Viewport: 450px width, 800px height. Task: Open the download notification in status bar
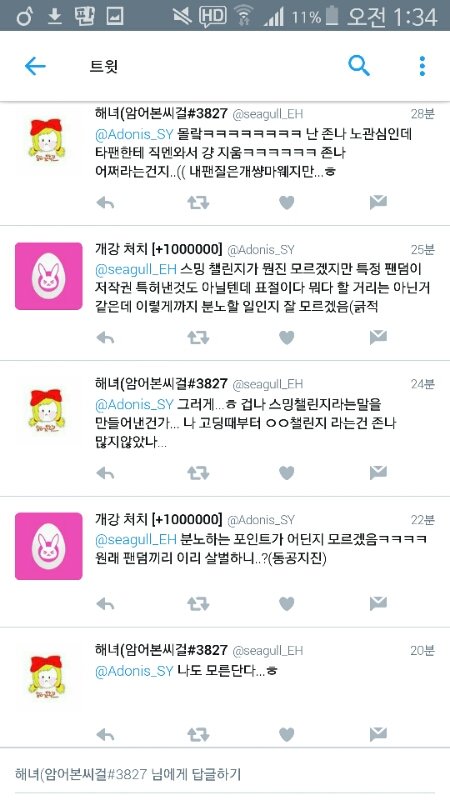[x=54, y=17]
